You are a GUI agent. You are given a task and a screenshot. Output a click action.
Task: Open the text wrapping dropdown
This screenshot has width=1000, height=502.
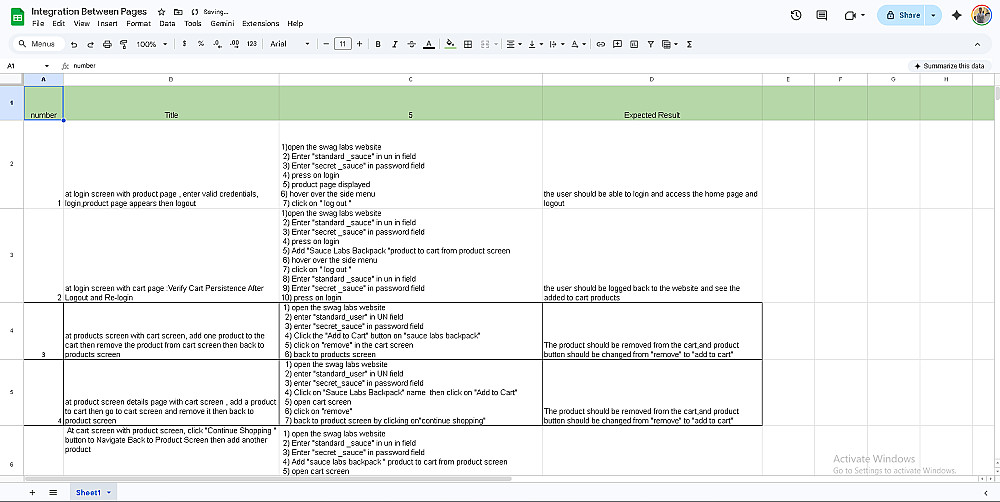[556, 44]
